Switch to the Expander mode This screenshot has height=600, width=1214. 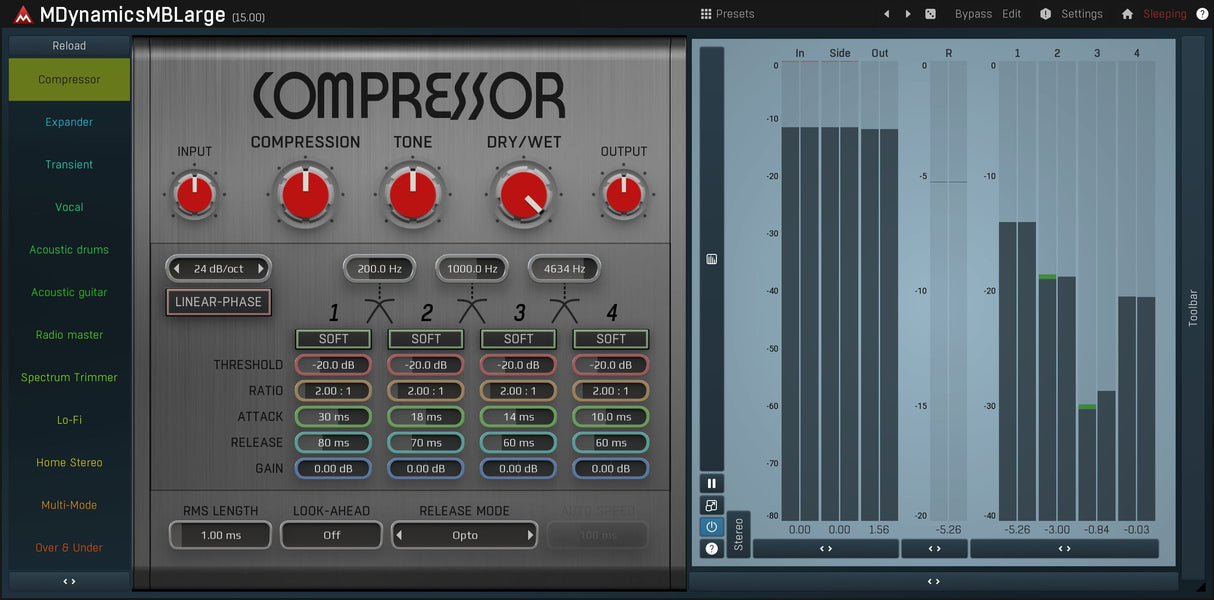(69, 122)
